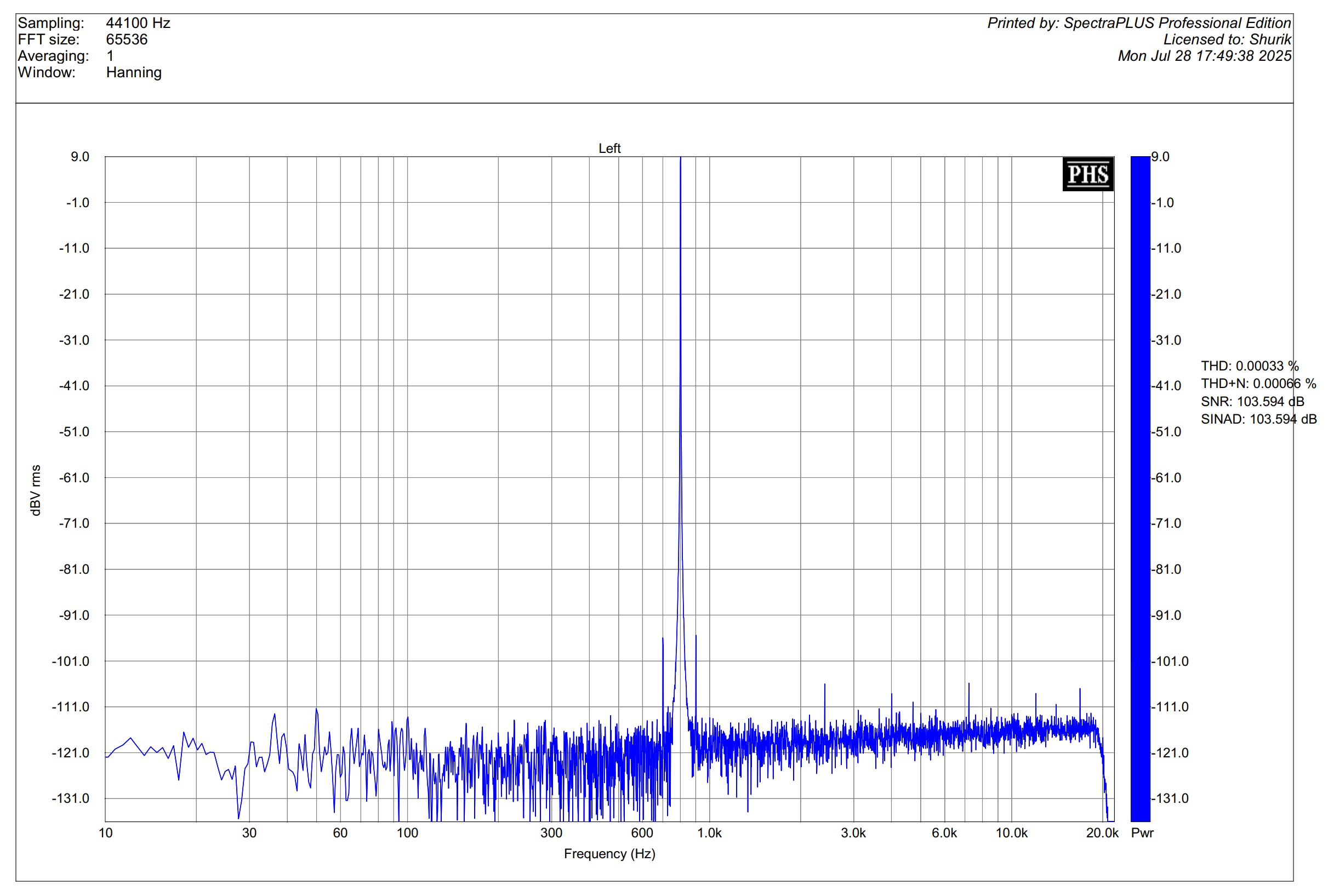
Task: Click the Frequency (Hz) axis label
Action: point(609,854)
